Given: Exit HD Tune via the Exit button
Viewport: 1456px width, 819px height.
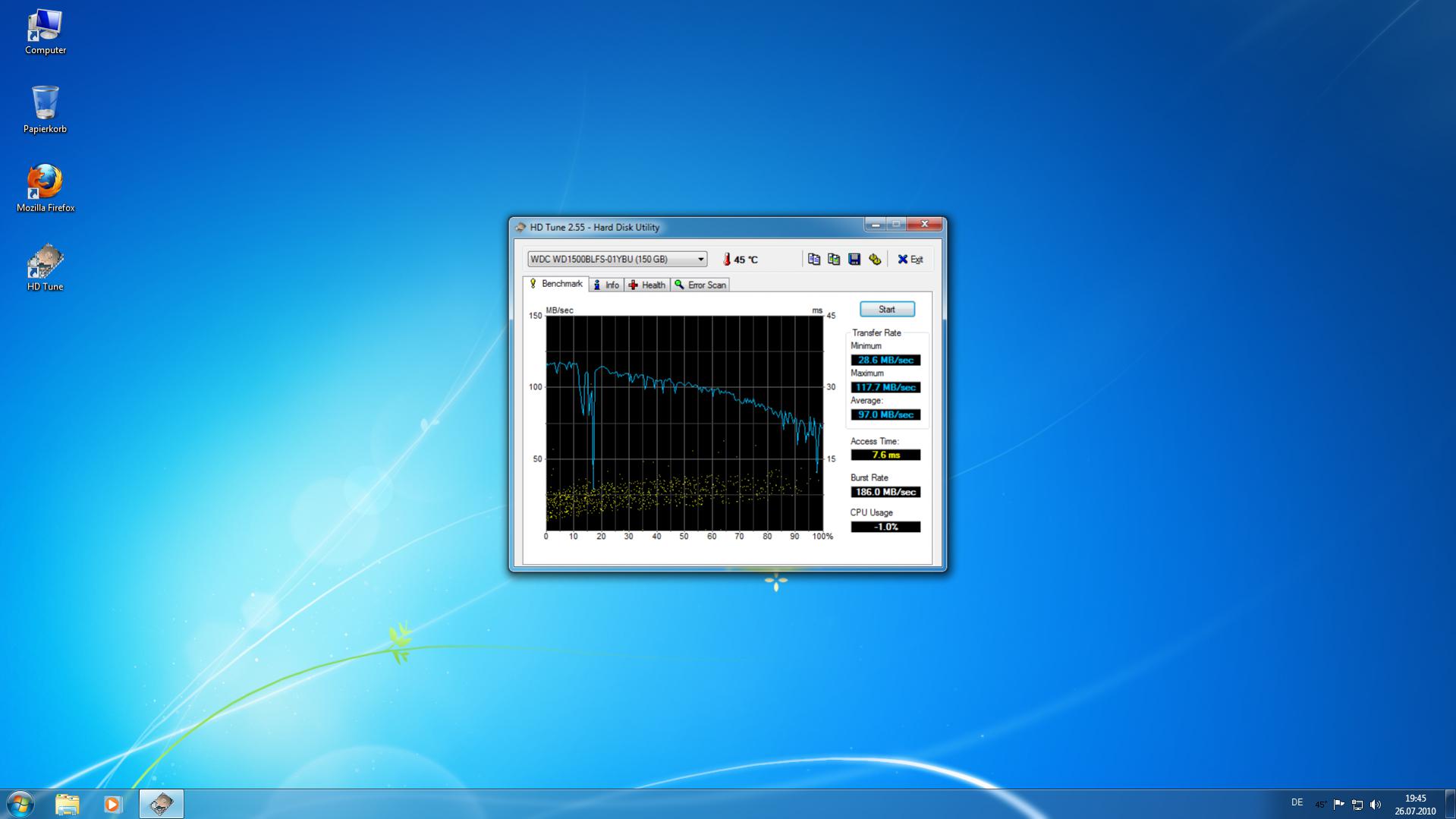Looking at the screenshot, I should point(910,260).
